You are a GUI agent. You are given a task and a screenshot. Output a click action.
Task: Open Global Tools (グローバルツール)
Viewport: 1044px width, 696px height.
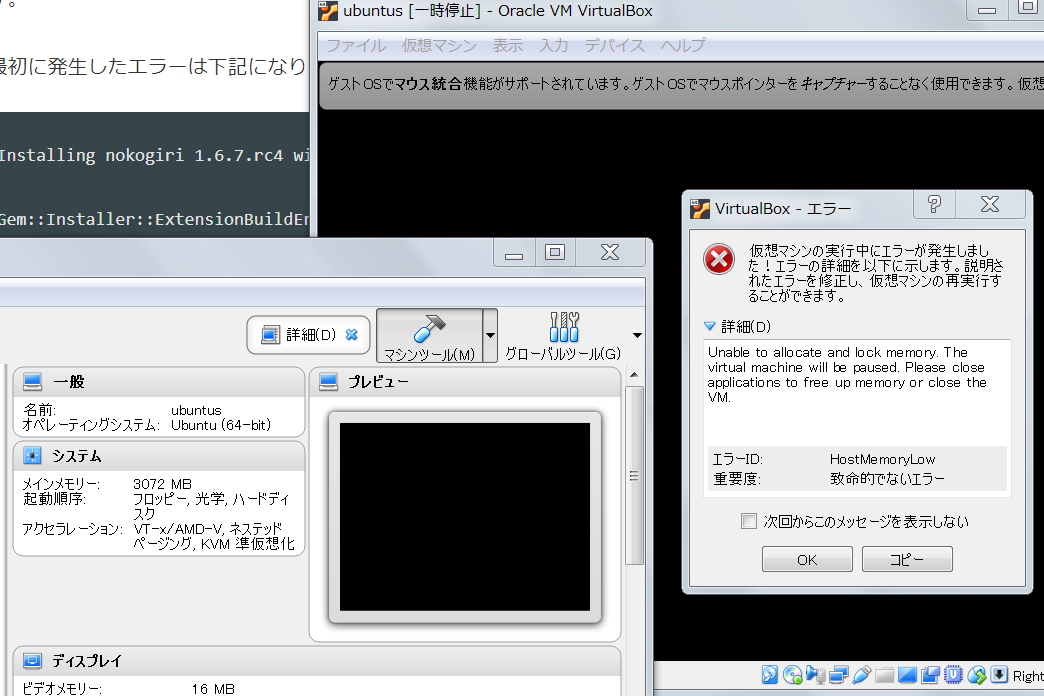563,336
